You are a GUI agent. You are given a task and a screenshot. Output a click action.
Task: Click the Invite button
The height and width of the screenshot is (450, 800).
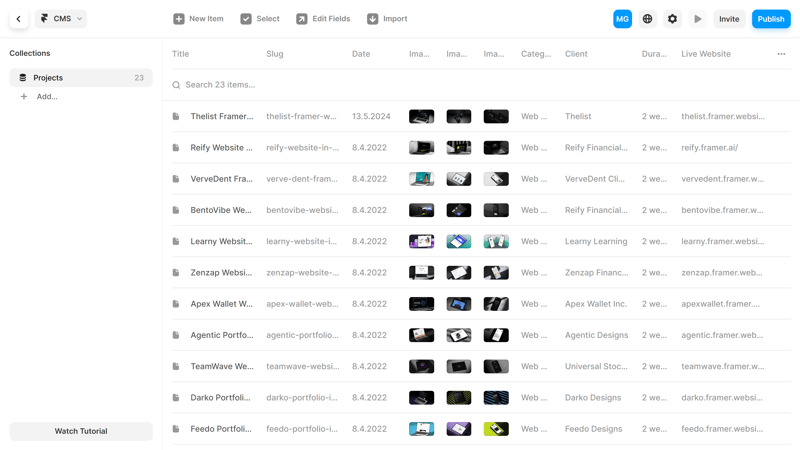729,19
